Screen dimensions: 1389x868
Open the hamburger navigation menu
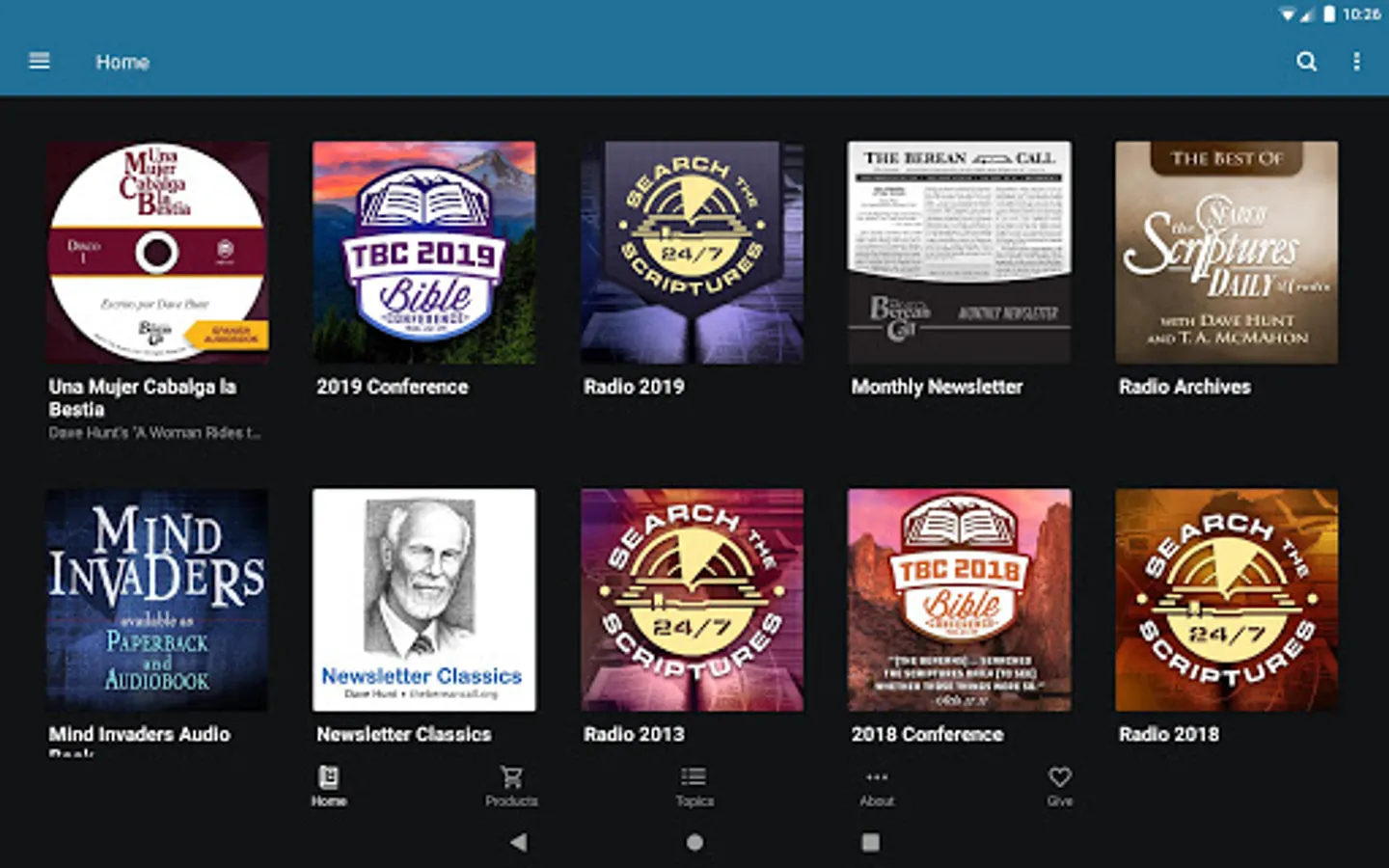(40, 61)
